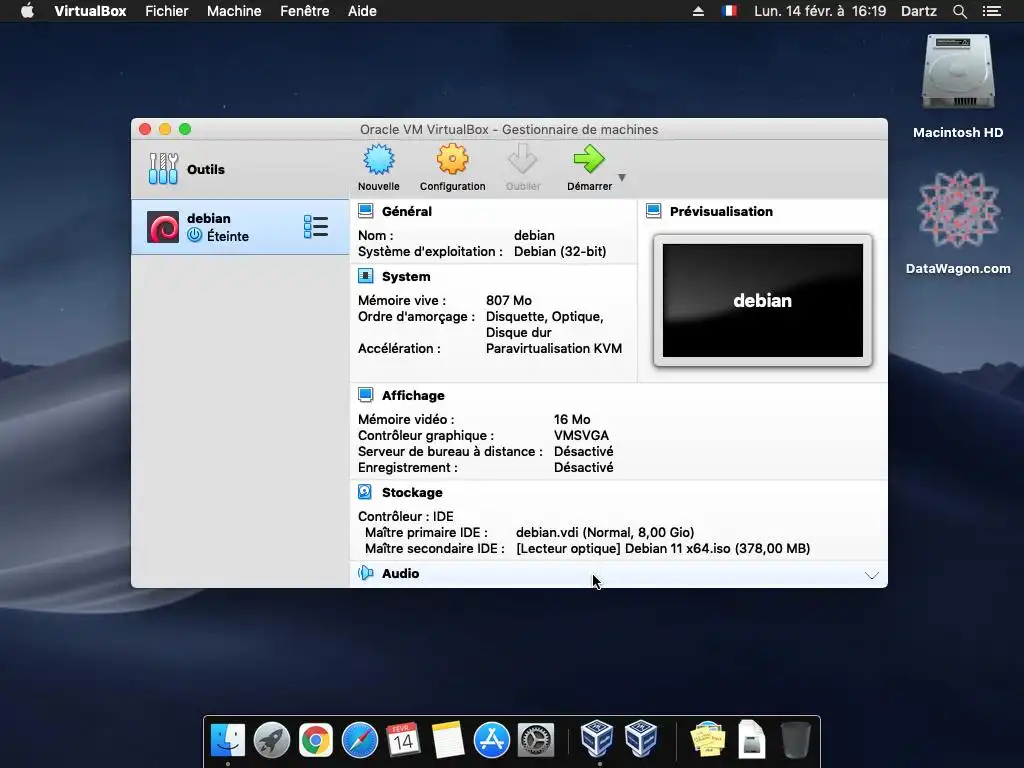Launch Safari from the Dock
This screenshot has height=768, width=1024.
click(360, 740)
